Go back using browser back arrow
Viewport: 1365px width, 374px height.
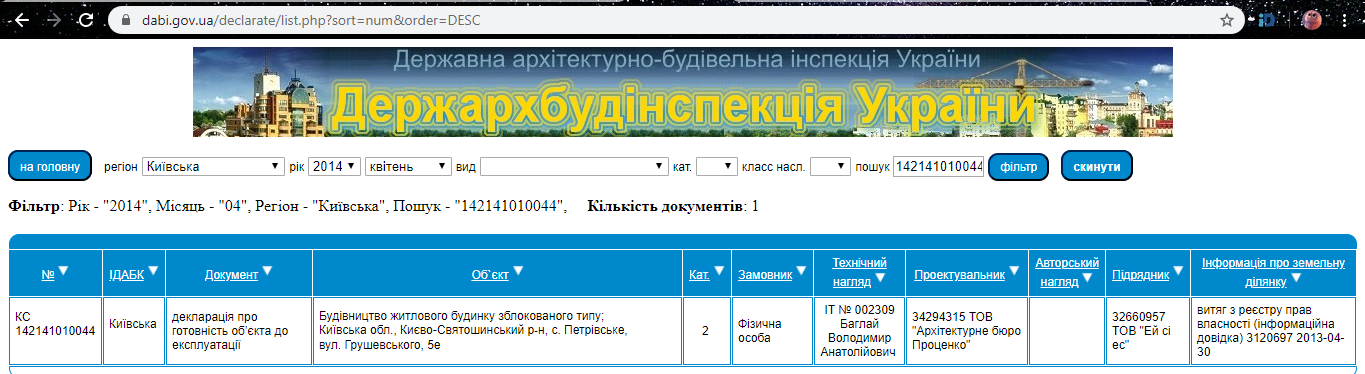(x=22, y=19)
